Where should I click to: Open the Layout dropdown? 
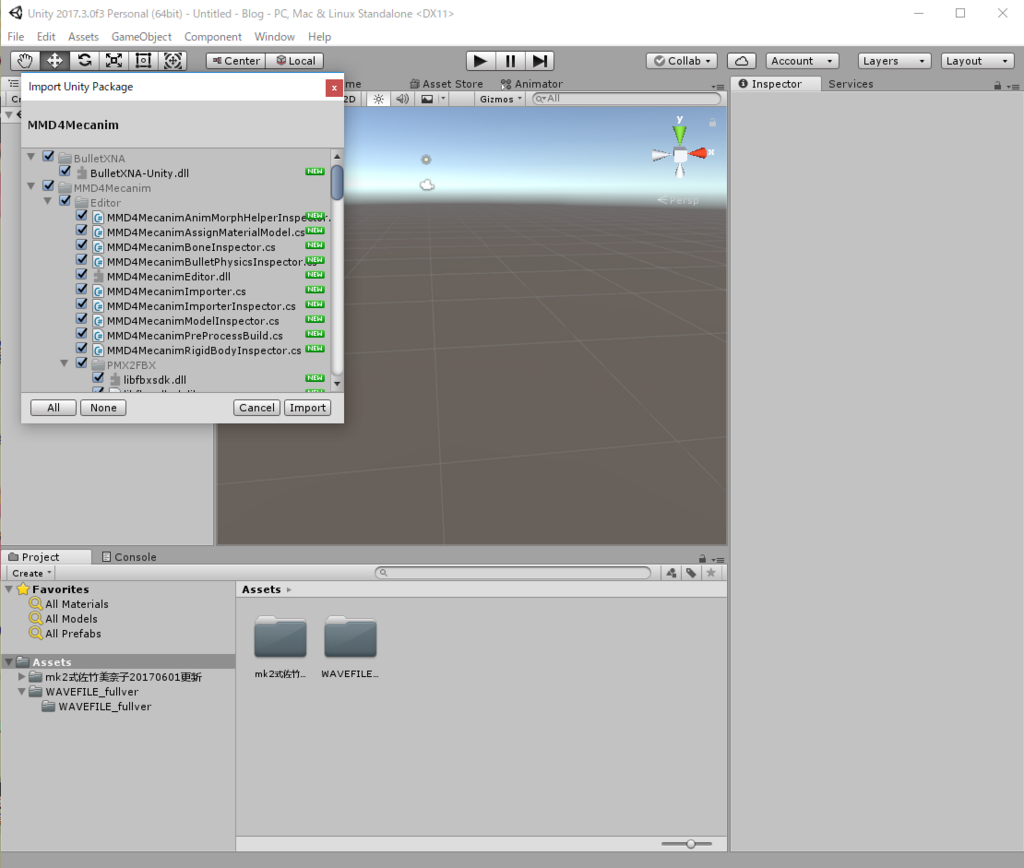pos(978,61)
